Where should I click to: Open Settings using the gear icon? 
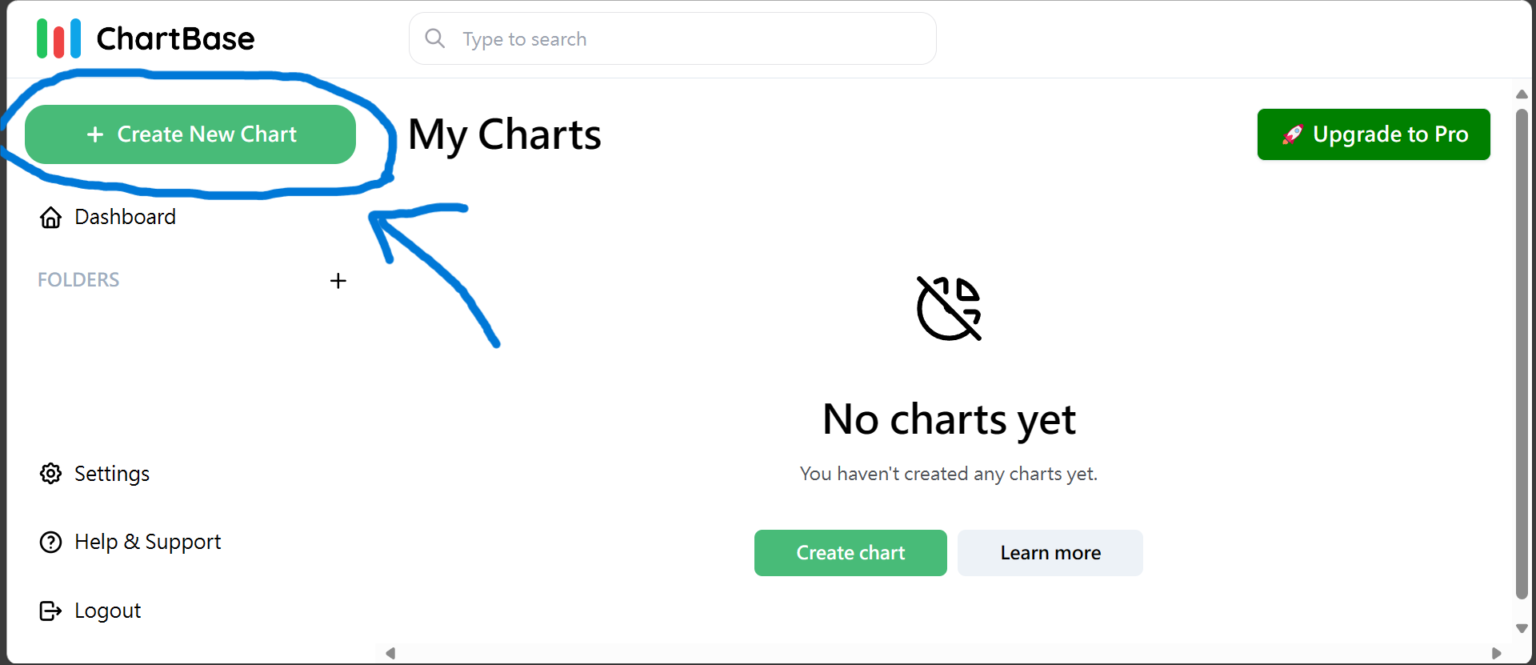[x=50, y=473]
